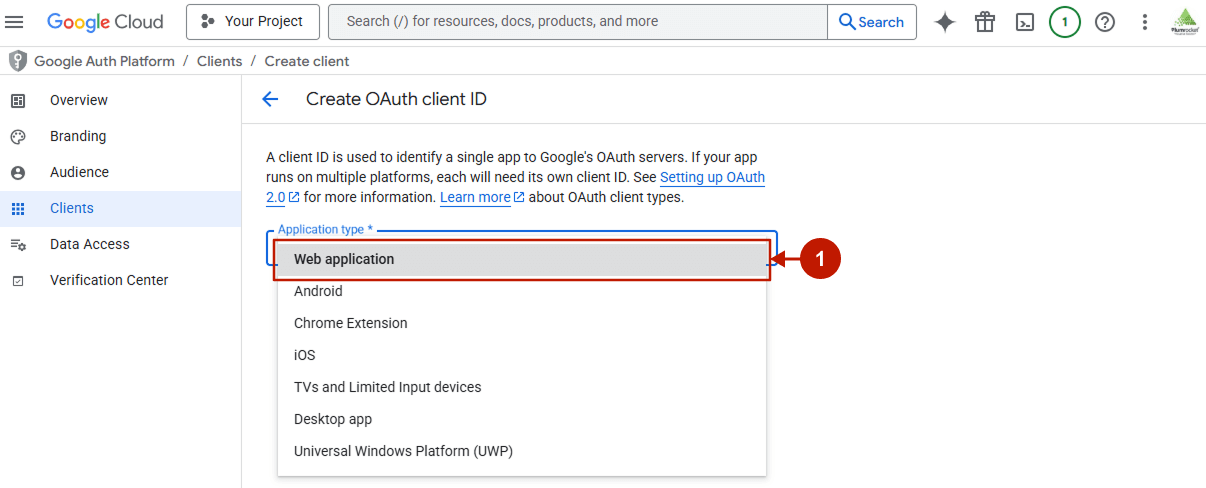Activate Cloud Shell terminal icon
Image resolution: width=1206 pixels, height=488 pixels.
point(1025,22)
